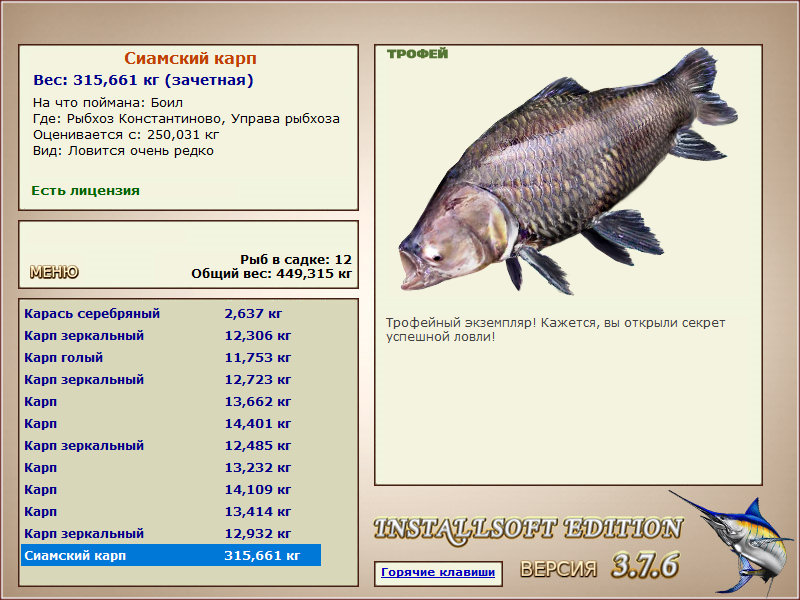
Task: Click the Трофейный экземпляр message text
Action: point(555,330)
